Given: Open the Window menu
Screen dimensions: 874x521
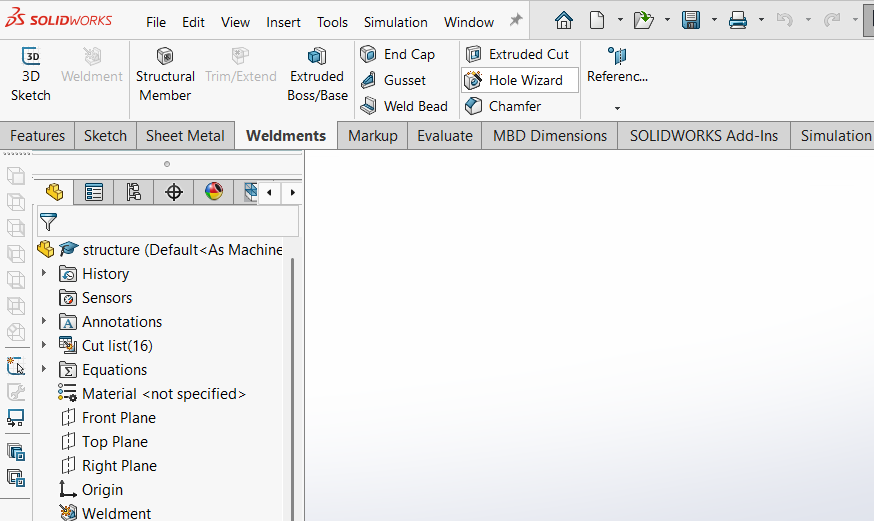Looking at the screenshot, I should point(469,22).
